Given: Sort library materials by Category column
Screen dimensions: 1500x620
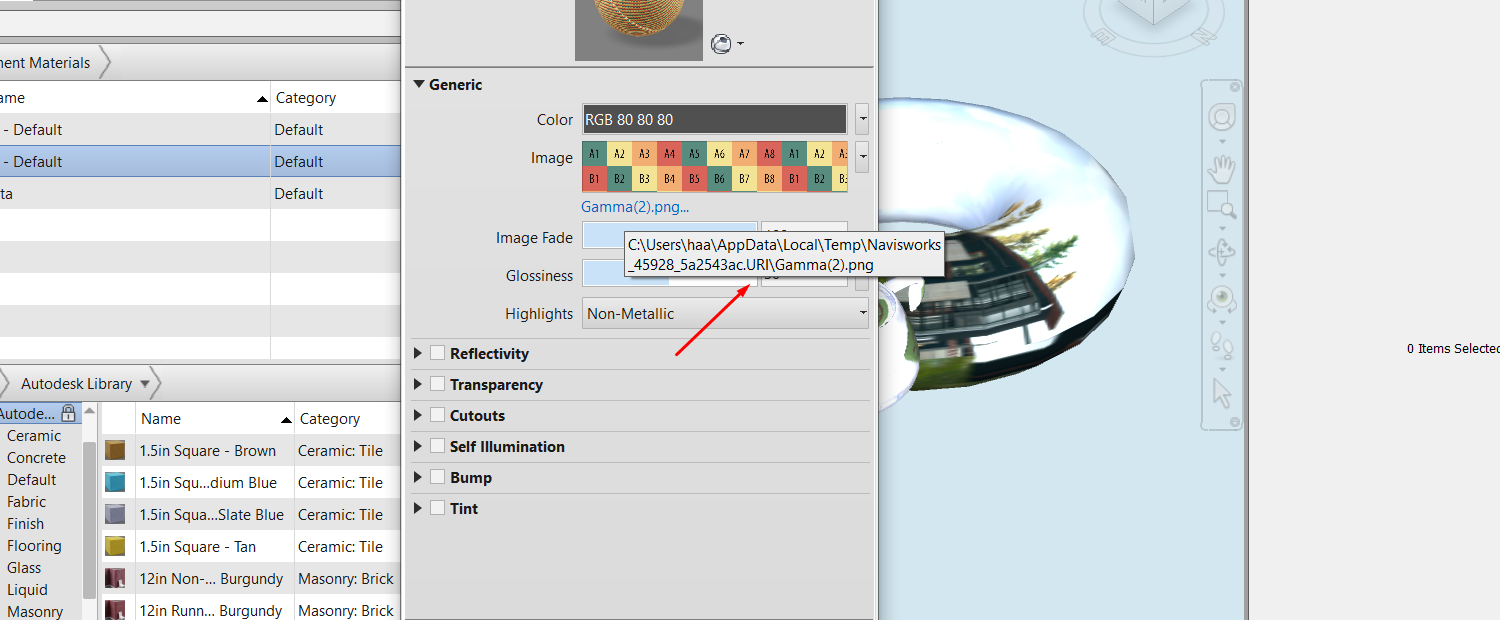Looking at the screenshot, I should (x=347, y=418).
